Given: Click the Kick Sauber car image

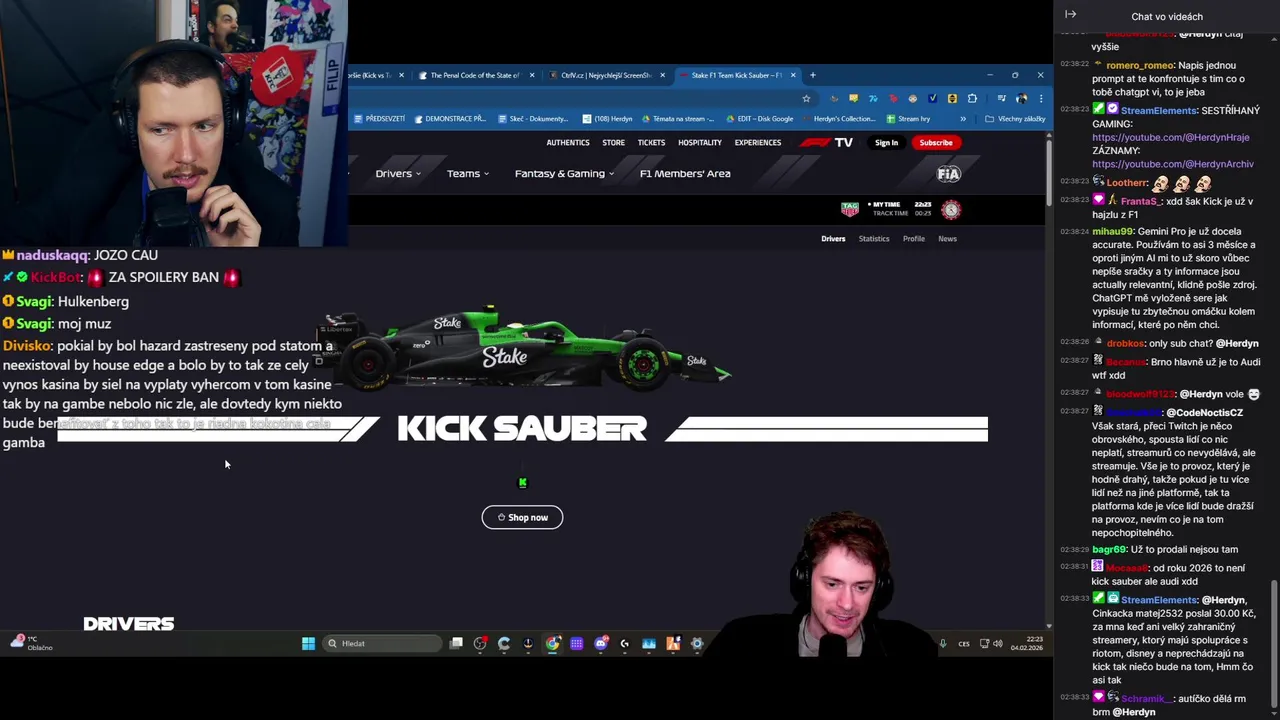Looking at the screenshot, I should (x=523, y=348).
